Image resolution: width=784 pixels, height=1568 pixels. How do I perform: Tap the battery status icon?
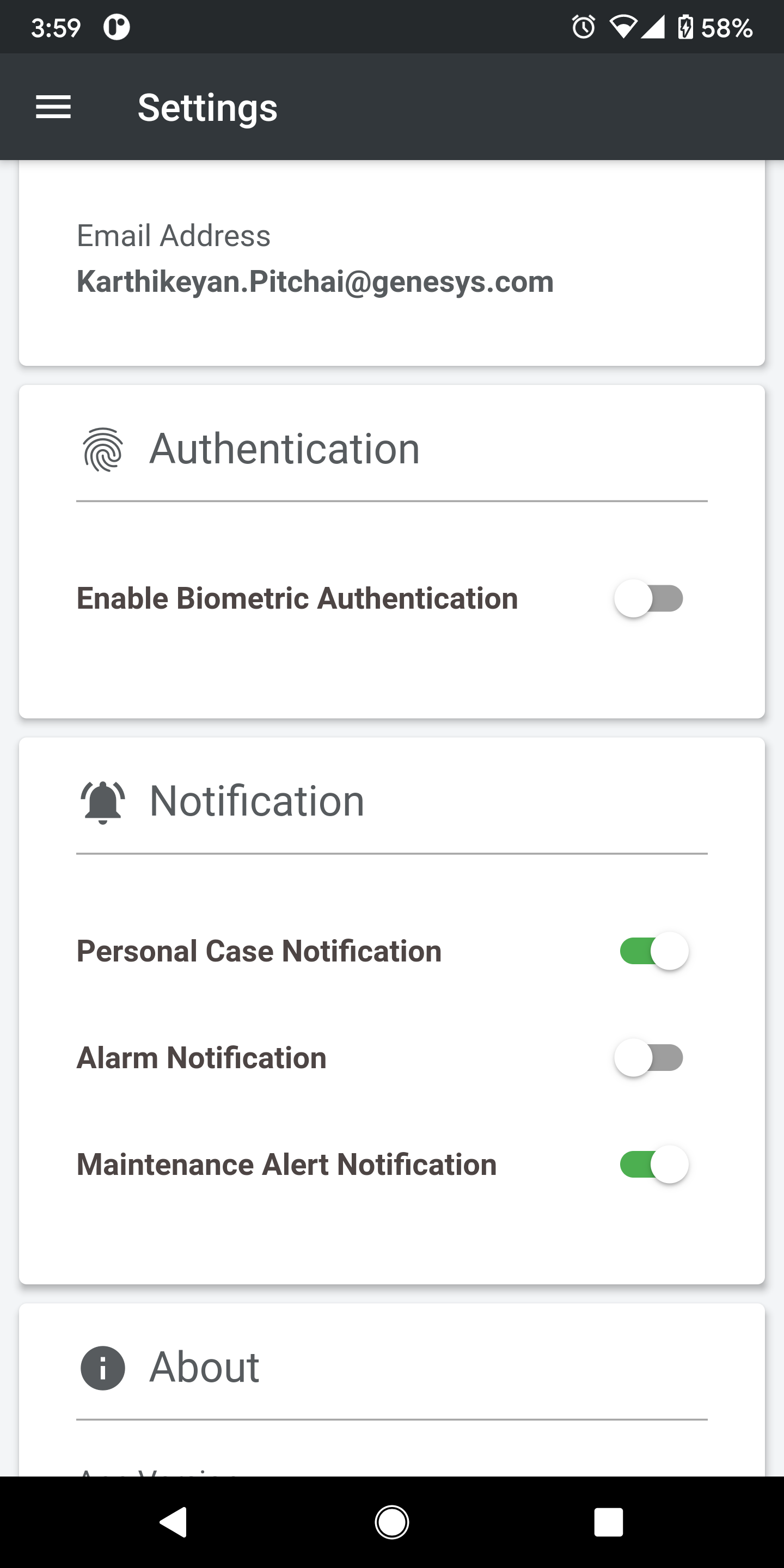pos(685,27)
